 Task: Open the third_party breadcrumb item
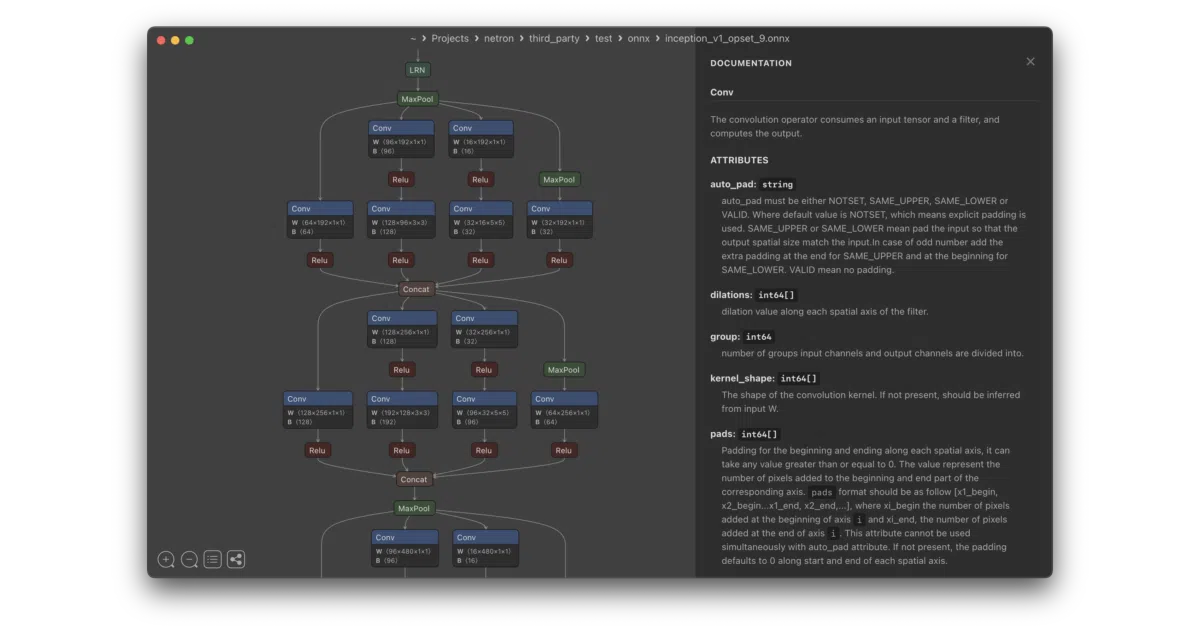pos(554,39)
